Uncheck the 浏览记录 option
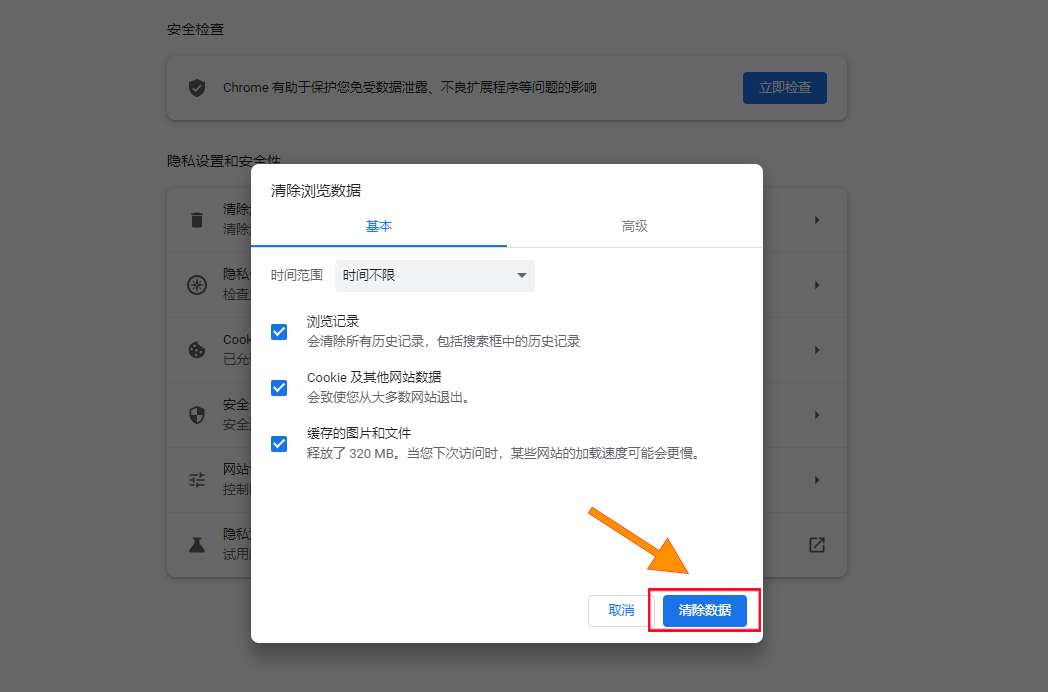The width and height of the screenshot is (1048, 692). [x=279, y=331]
